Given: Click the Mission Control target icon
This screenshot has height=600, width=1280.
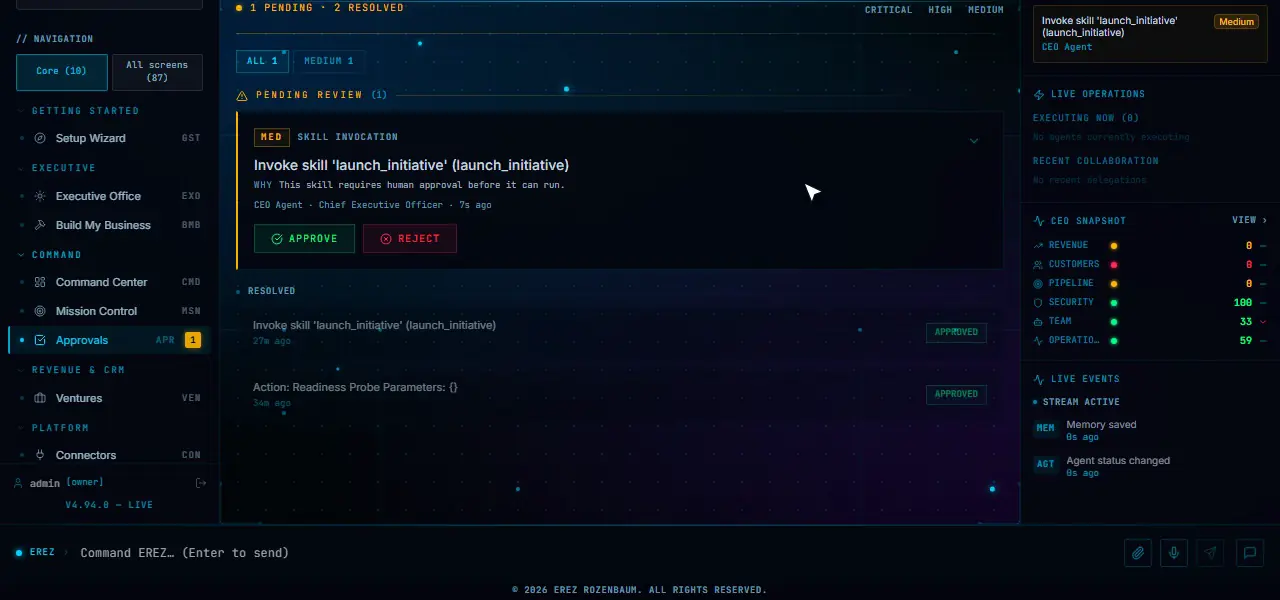Looking at the screenshot, I should click(40, 311).
